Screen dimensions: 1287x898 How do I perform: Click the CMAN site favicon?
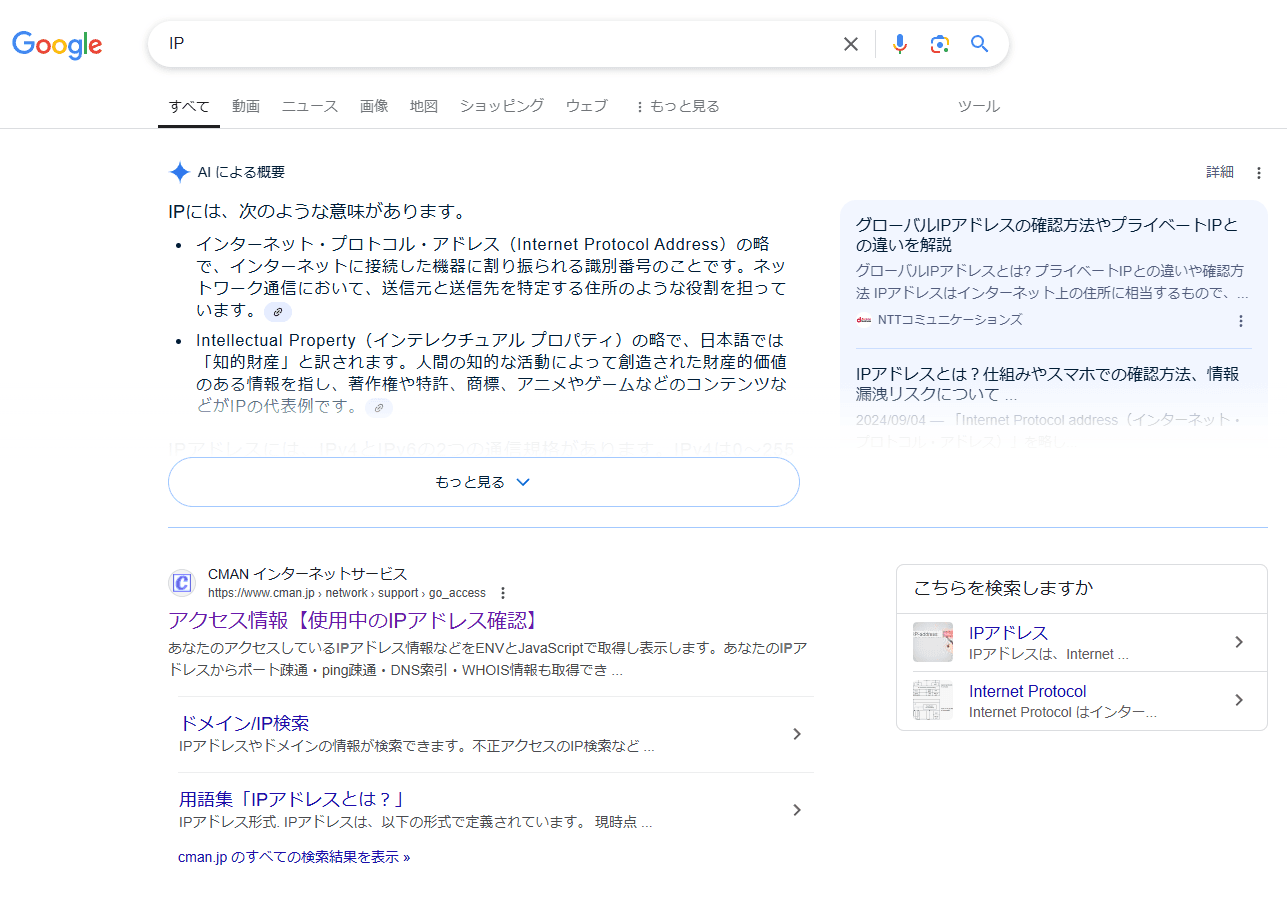(182, 583)
